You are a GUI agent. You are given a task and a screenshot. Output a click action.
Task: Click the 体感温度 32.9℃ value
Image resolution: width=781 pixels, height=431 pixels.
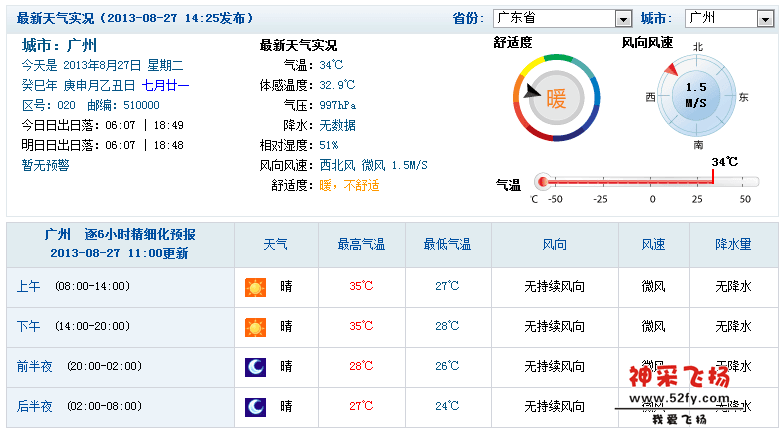coord(337,85)
